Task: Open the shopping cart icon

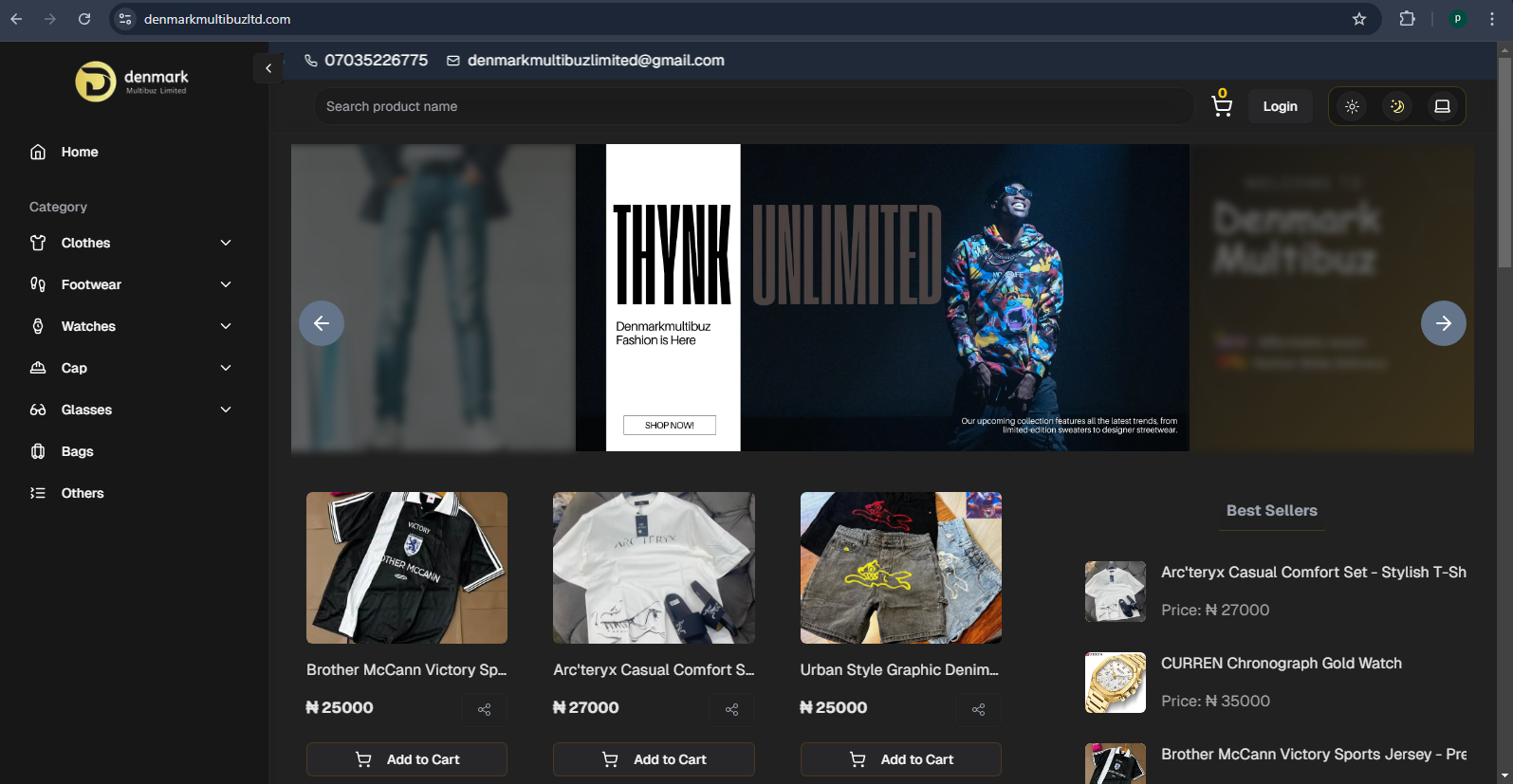Action: [1222, 105]
